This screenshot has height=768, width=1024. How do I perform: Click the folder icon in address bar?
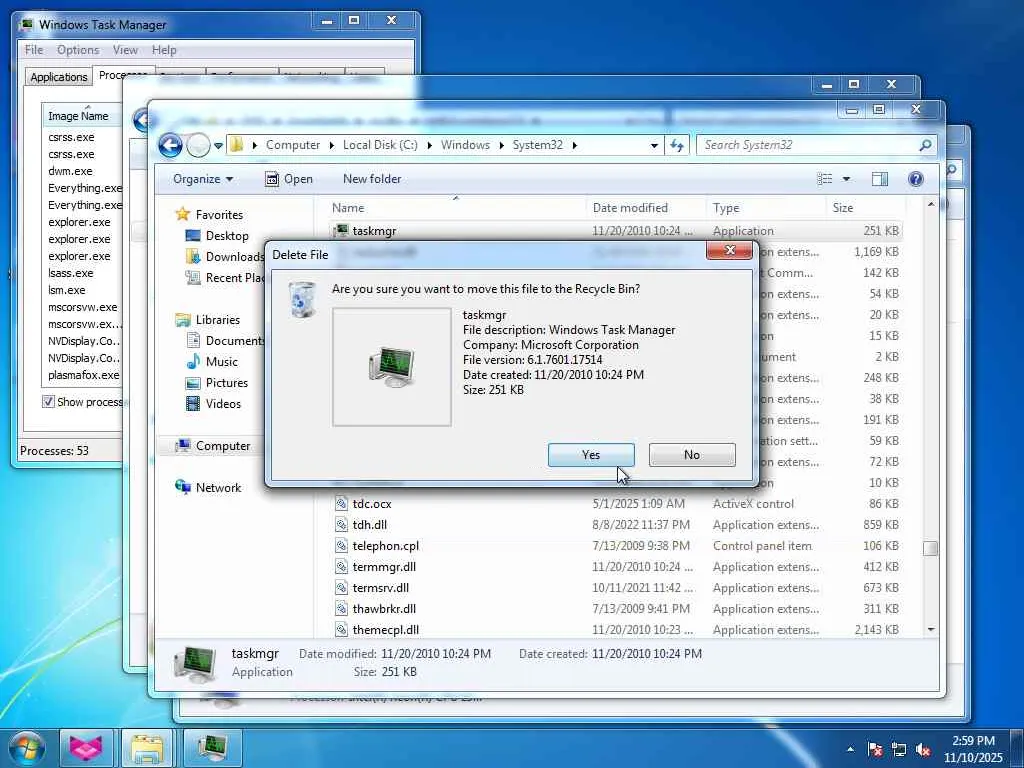(x=236, y=145)
